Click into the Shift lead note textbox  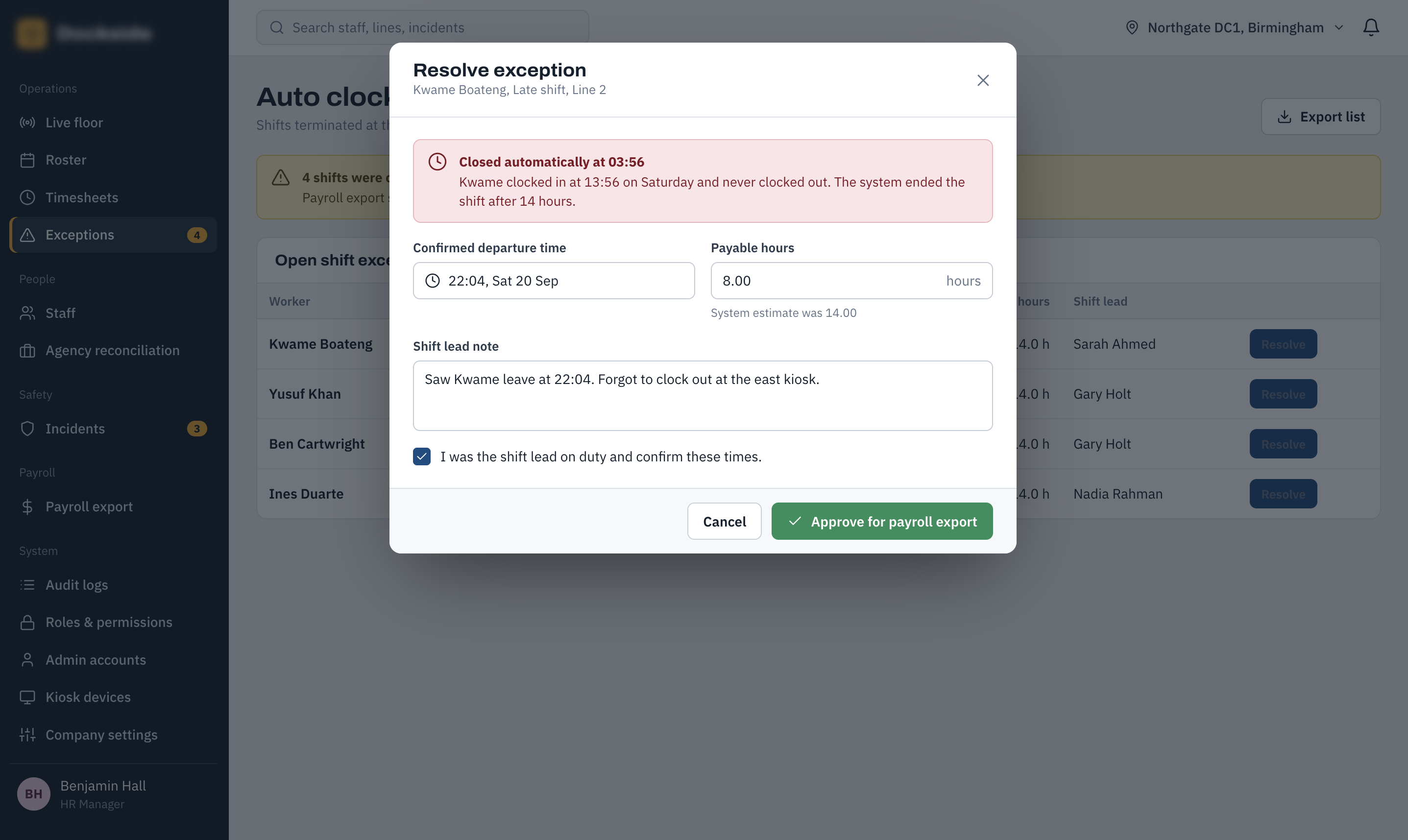pyautogui.click(x=703, y=396)
